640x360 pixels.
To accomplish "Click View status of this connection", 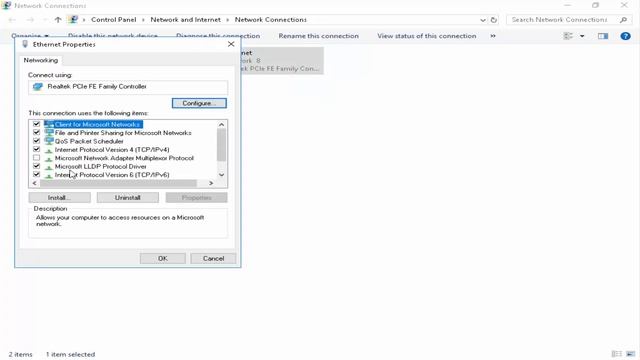I will (x=427, y=36).
